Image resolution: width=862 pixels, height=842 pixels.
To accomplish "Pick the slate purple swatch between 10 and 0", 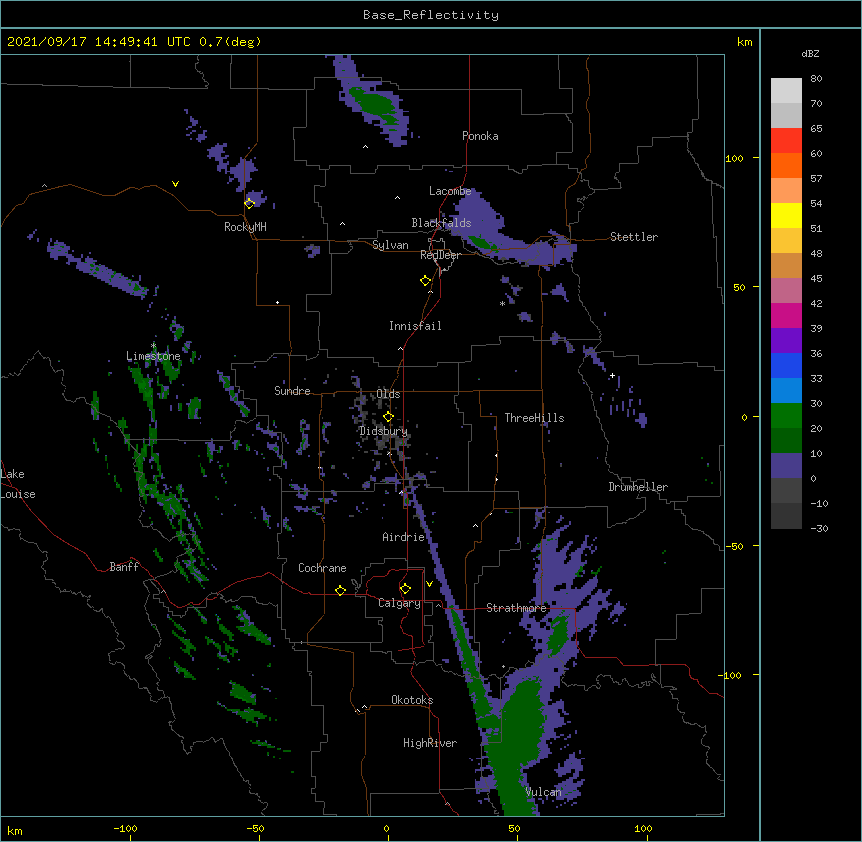I will pos(786,466).
